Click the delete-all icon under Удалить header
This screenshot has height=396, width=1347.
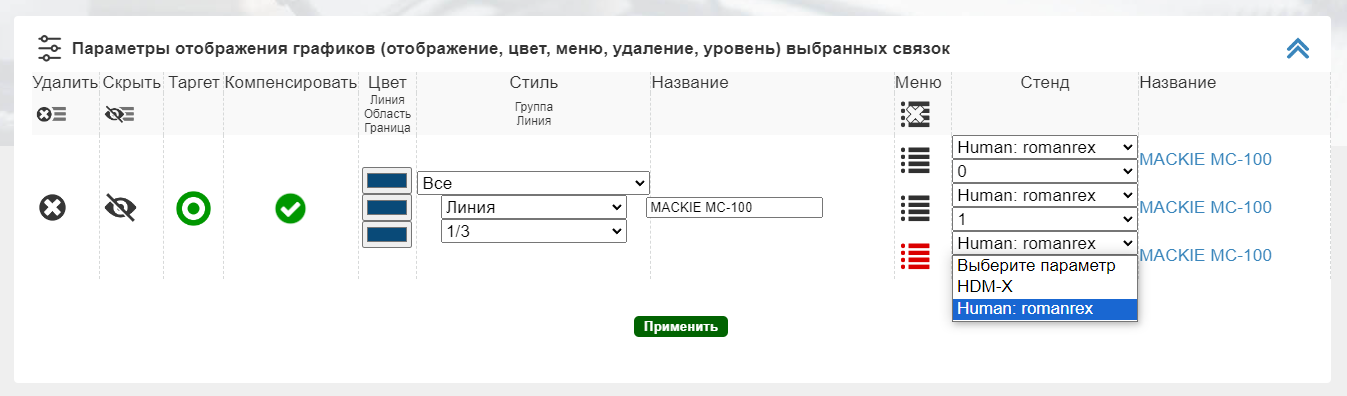pos(51,114)
